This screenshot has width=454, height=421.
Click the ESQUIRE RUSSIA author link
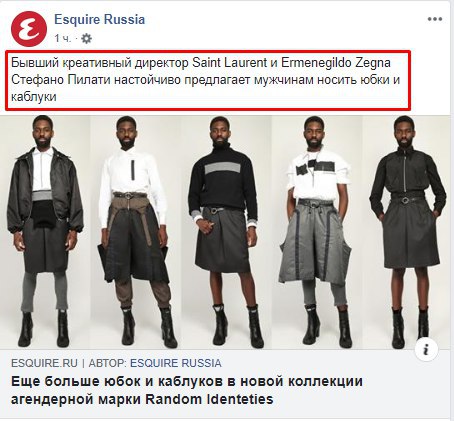coord(176,363)
